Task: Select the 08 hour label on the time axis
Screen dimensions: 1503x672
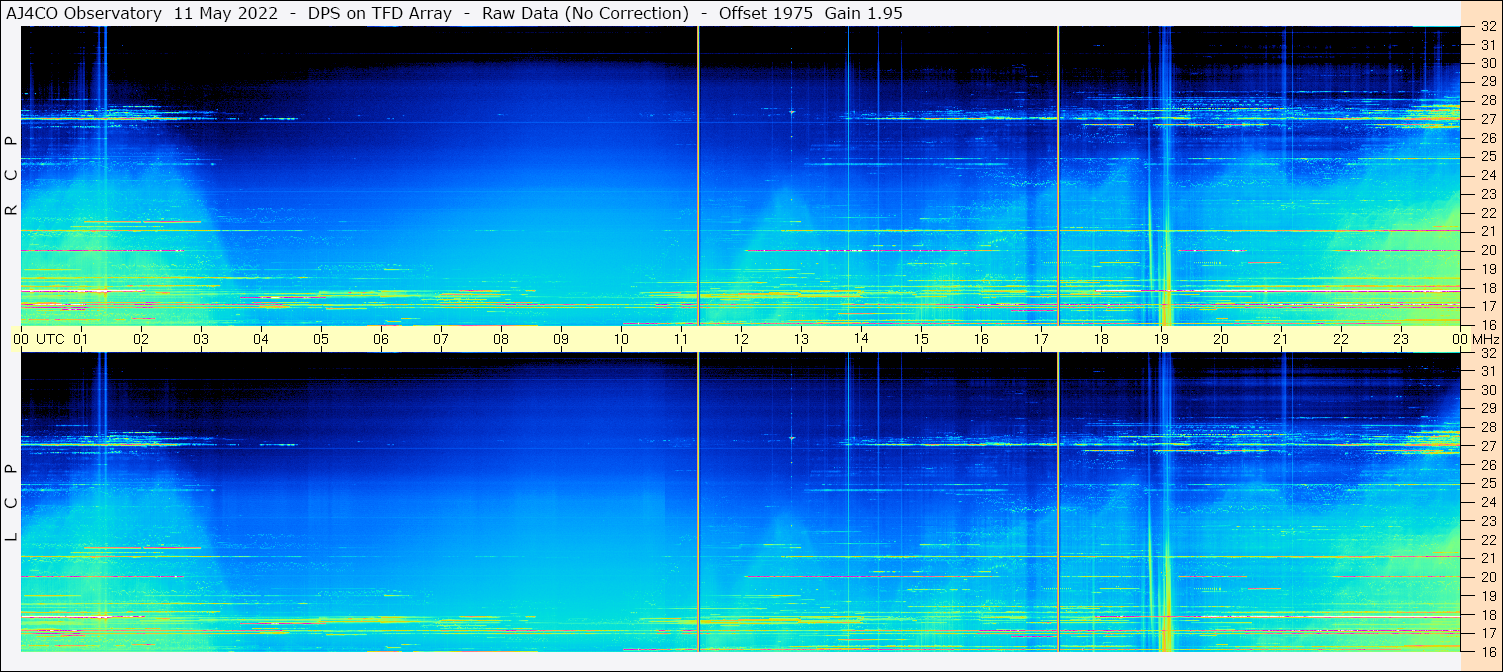Action: 501,339
